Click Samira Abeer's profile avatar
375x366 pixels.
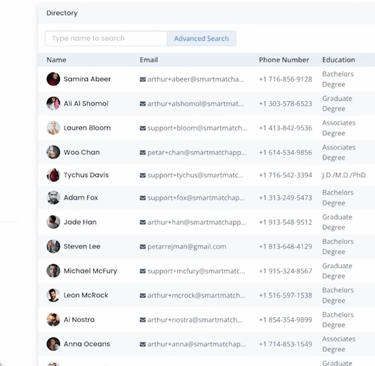click(53, 79)
